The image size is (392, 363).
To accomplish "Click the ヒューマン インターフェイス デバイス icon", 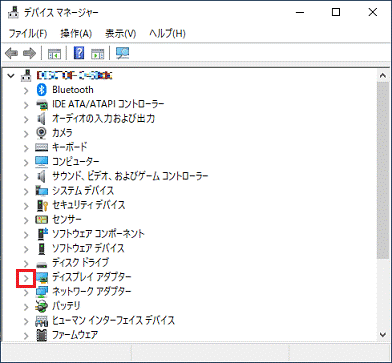I will (41, 321).
